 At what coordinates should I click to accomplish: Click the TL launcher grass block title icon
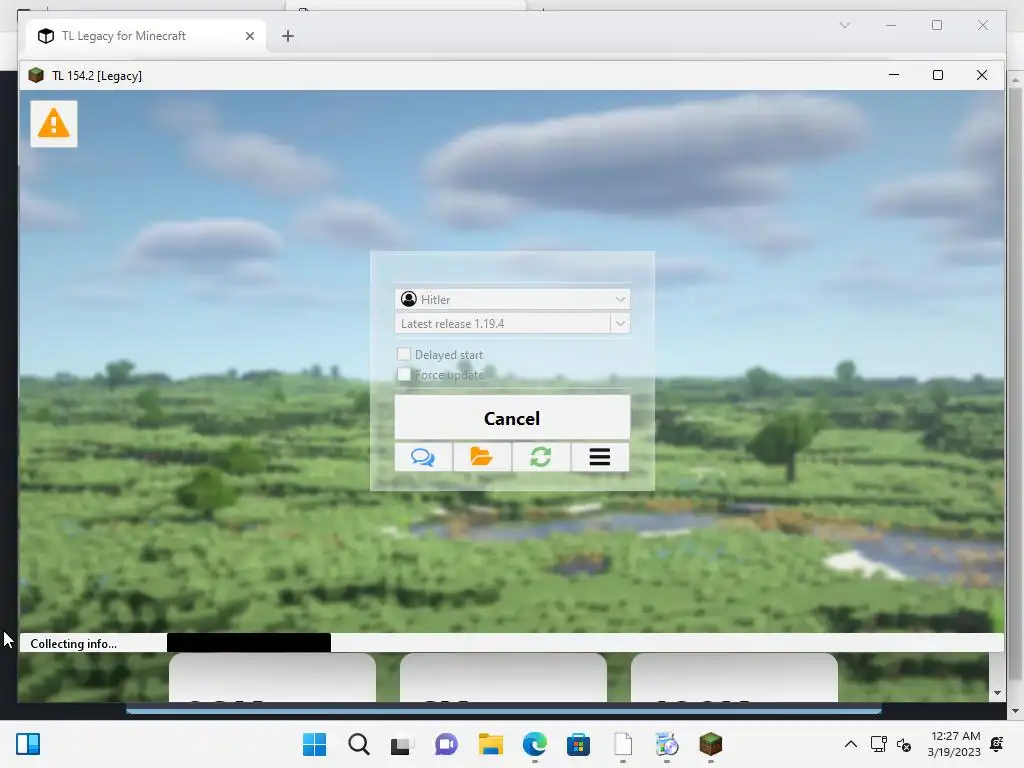tap(36, 75)
